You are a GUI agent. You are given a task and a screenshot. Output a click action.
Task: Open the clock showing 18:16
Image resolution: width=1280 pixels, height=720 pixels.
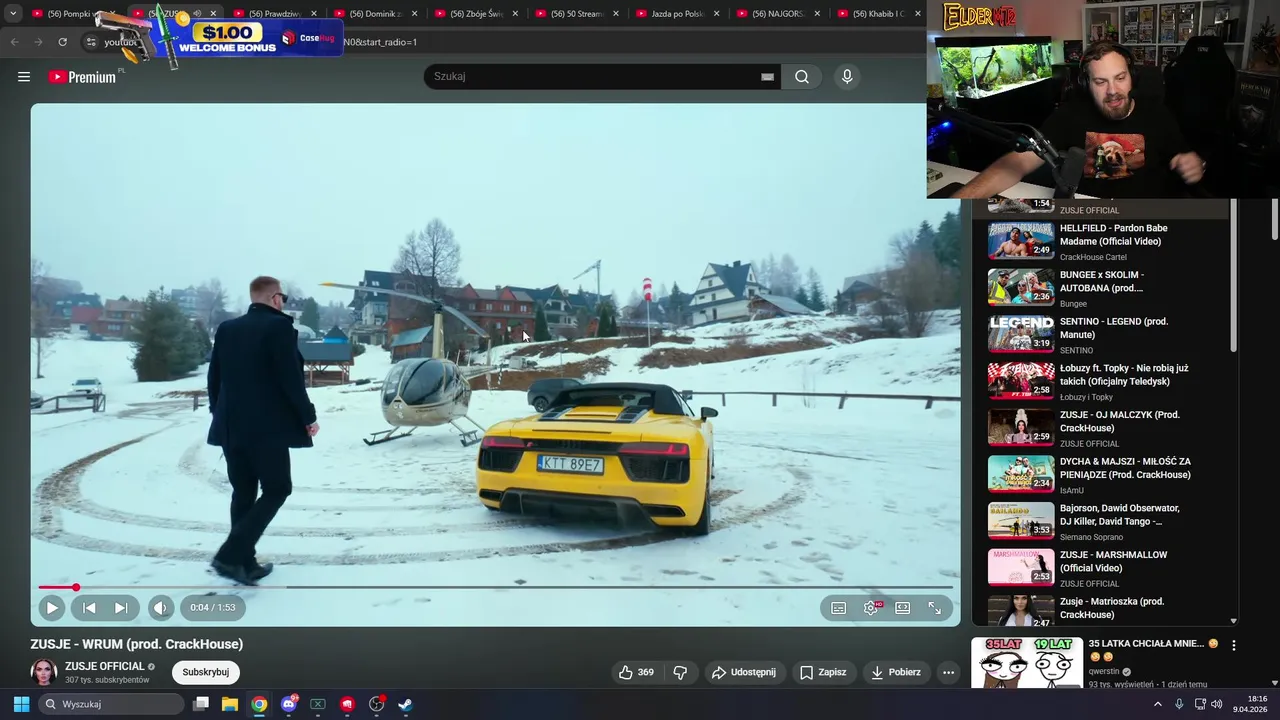[x=1250, y=704]
